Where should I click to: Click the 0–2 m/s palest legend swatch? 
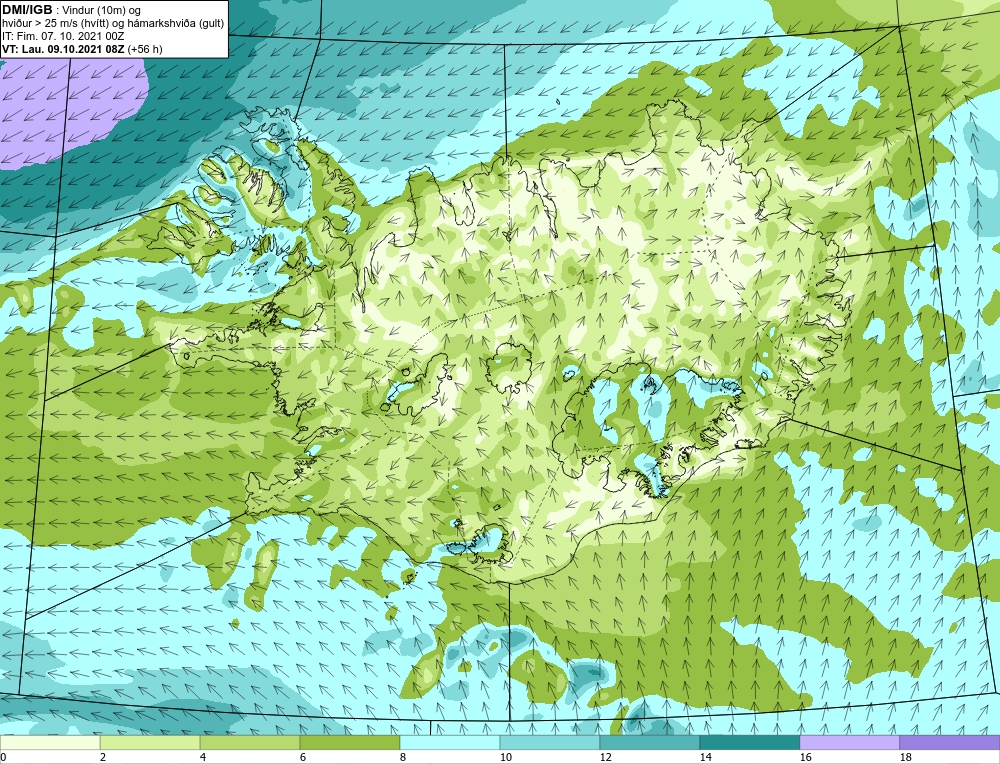(x=50, y=742)
